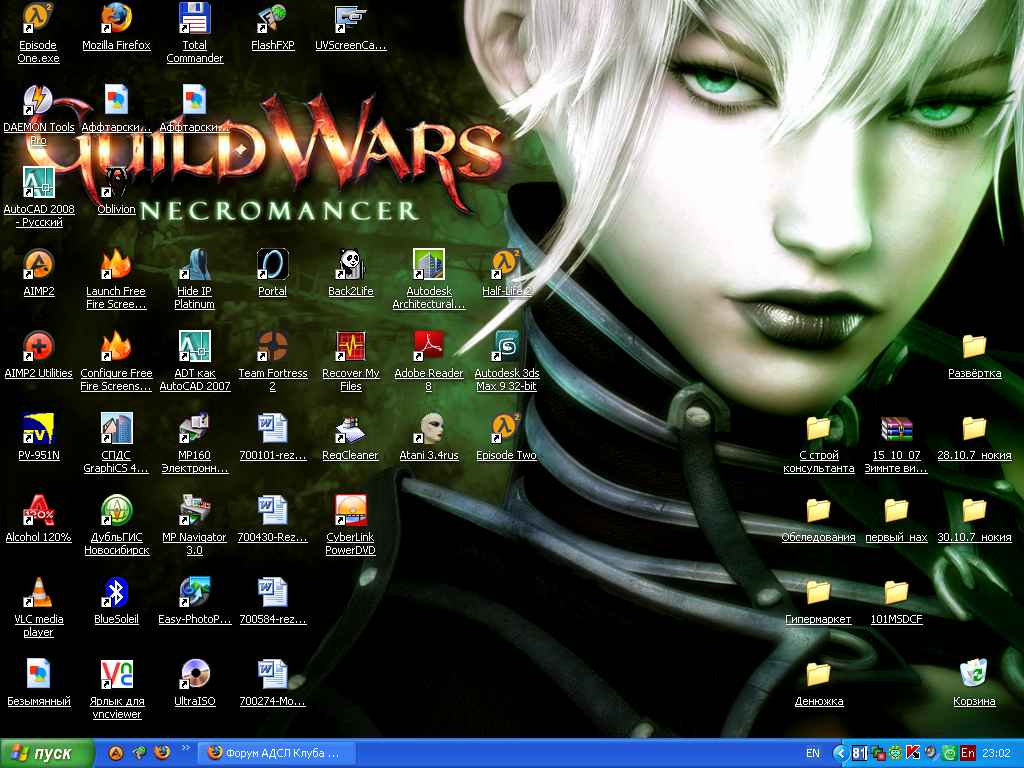Click the пуск Start button
1024x768 pixels.
coord(47,753)
